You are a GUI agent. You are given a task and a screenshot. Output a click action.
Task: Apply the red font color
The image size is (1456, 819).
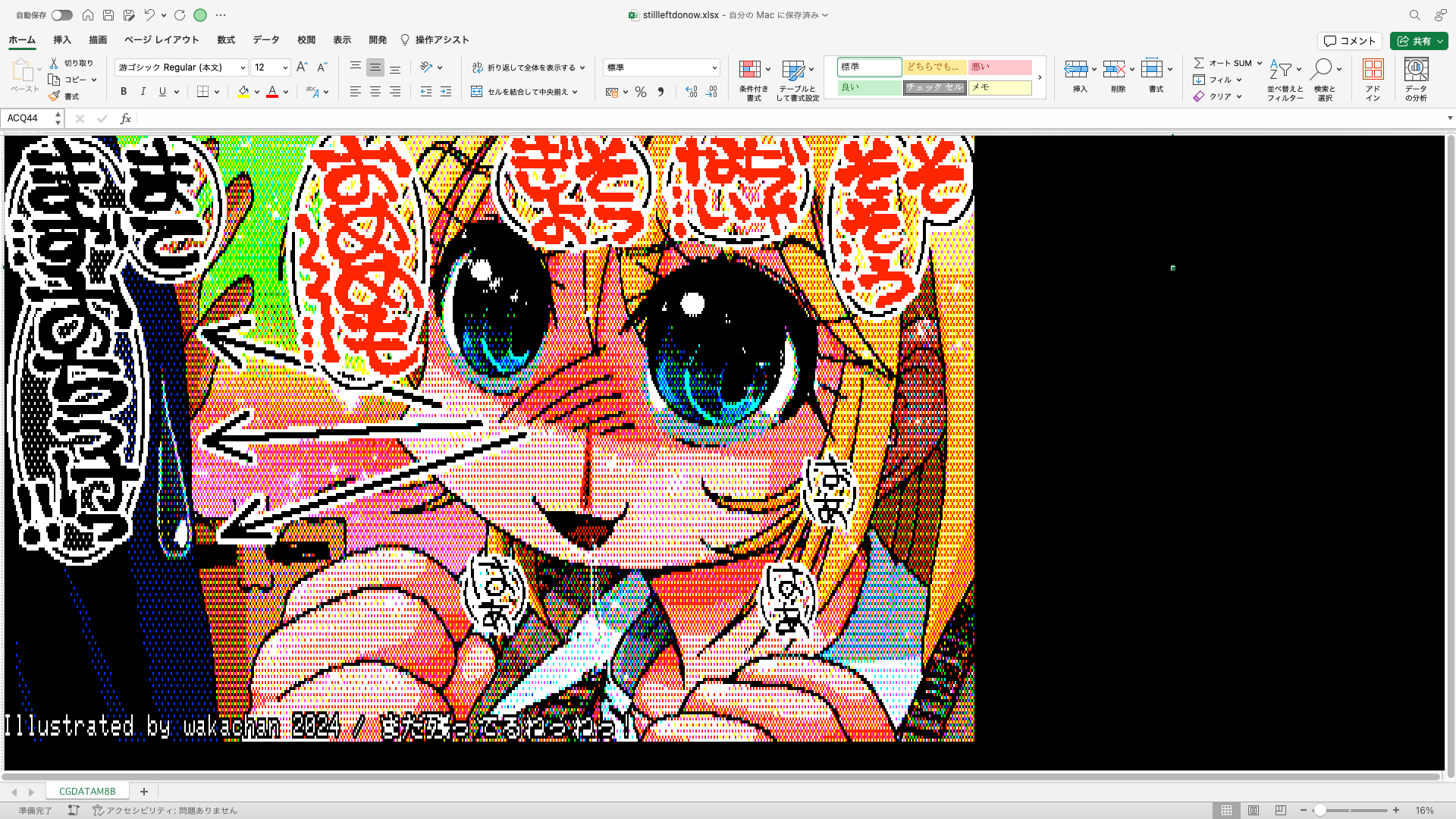272,92
